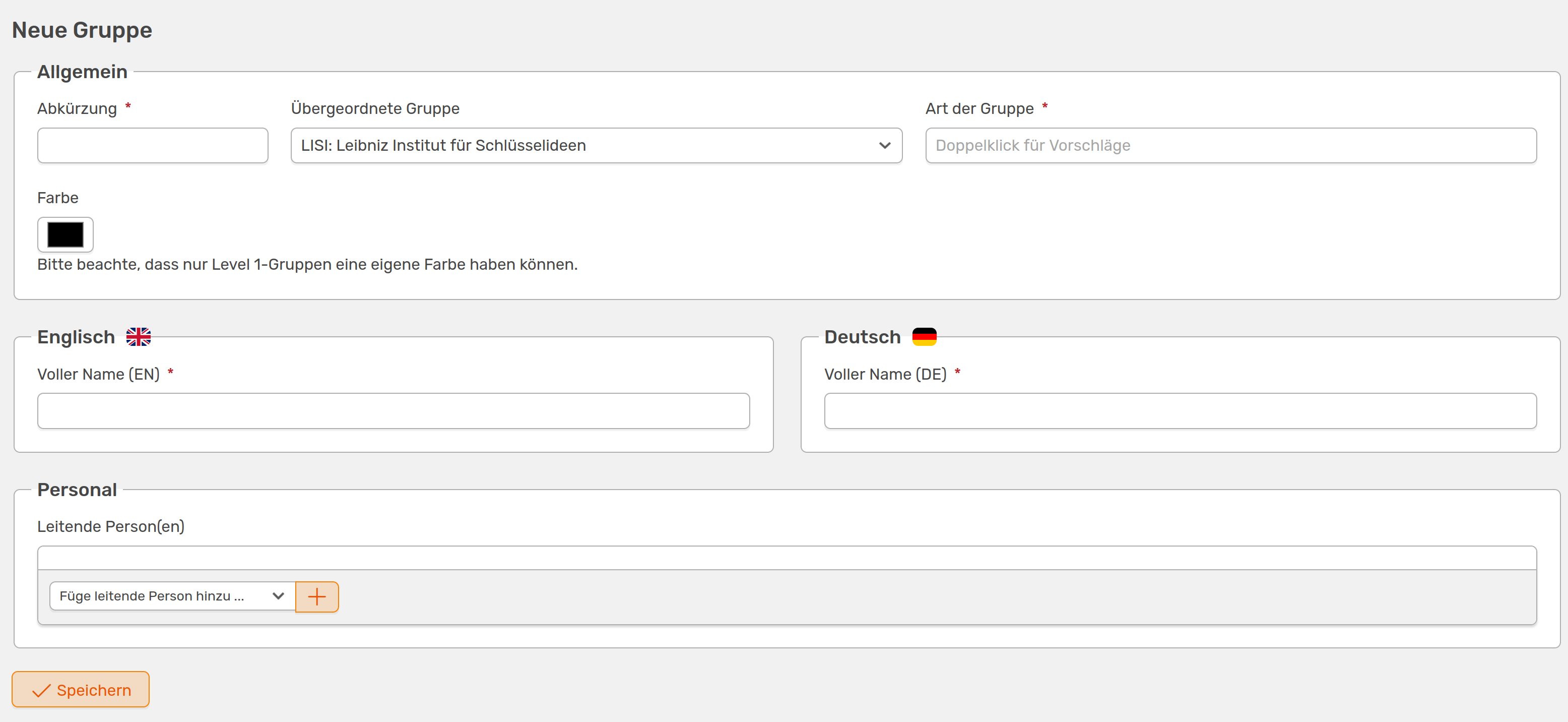Image resolution: width=1568 pixels, height=722 pixels.
Task: Click the Voller Name (EN) input
Action: pyautogui.click(x=393, y=411)
